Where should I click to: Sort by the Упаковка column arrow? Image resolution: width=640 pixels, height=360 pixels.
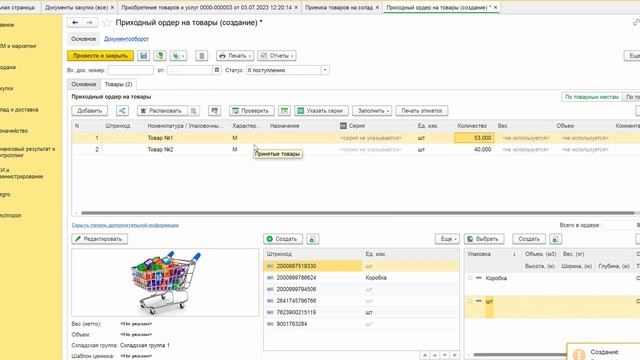514,254
